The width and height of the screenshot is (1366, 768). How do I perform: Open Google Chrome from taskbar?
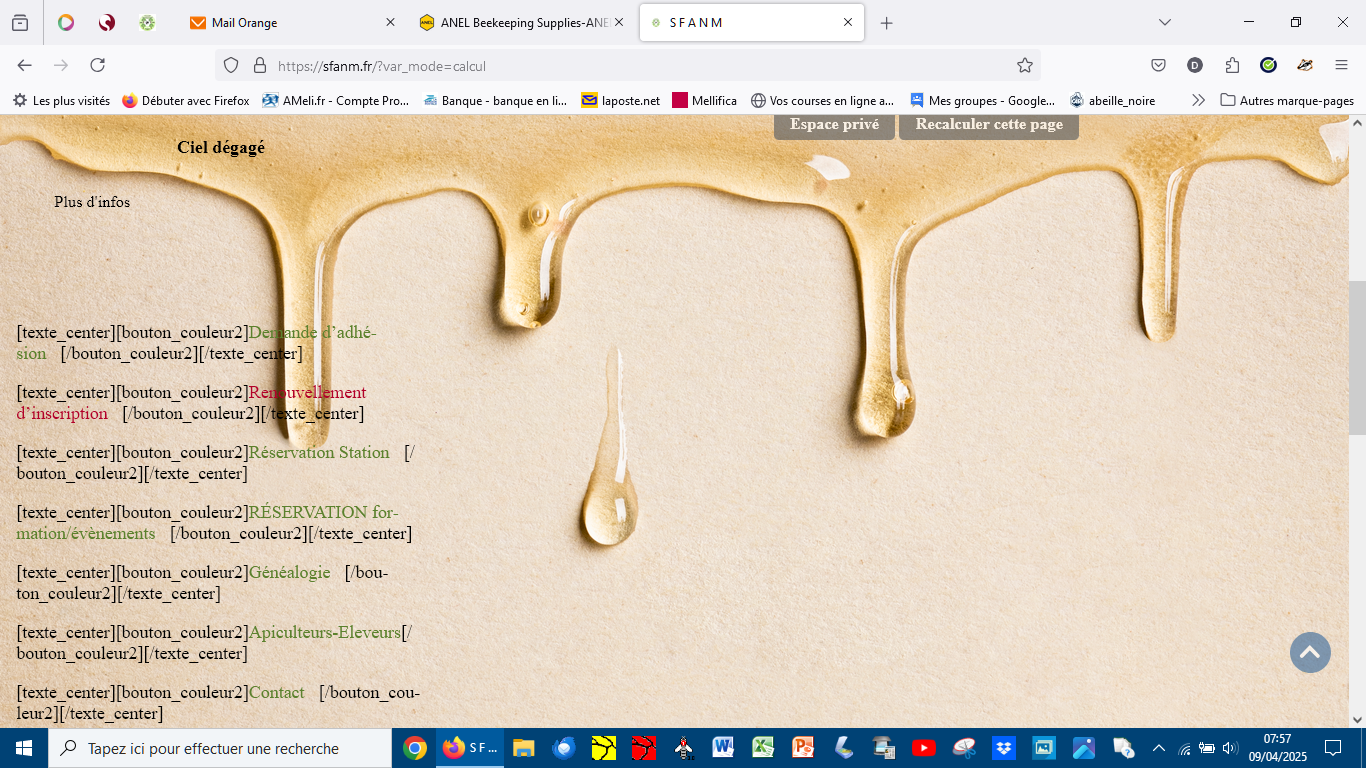click(x=415, y=748)
